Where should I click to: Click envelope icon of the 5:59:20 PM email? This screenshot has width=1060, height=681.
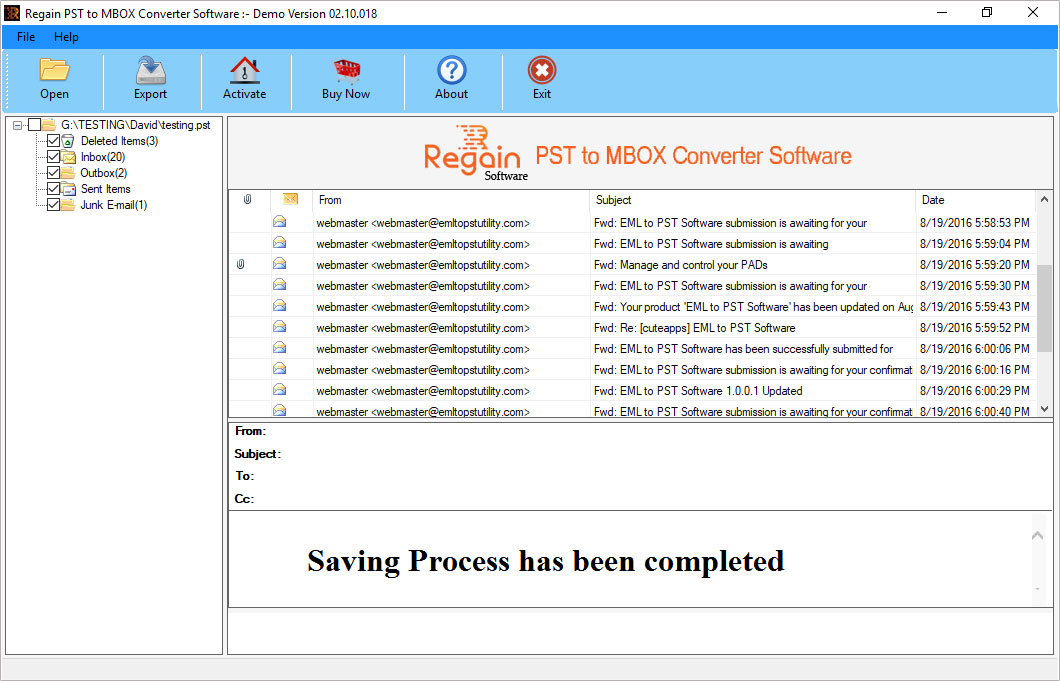pos(279,264)
